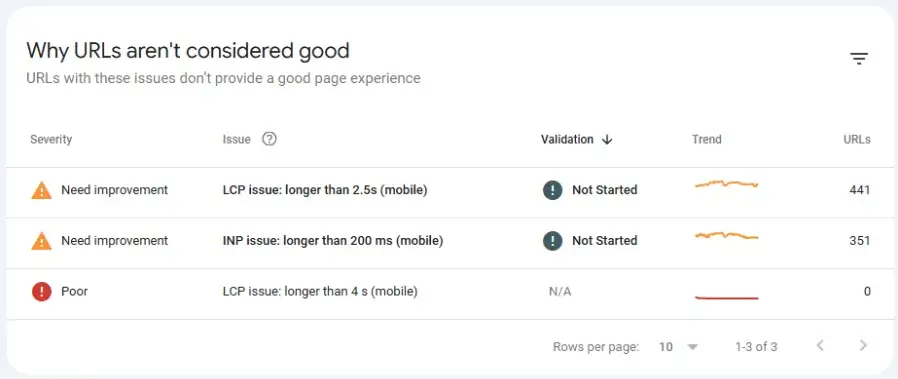Open the Rows per page dropdown
The image size is (898, 379).
[x=679, y=346]
